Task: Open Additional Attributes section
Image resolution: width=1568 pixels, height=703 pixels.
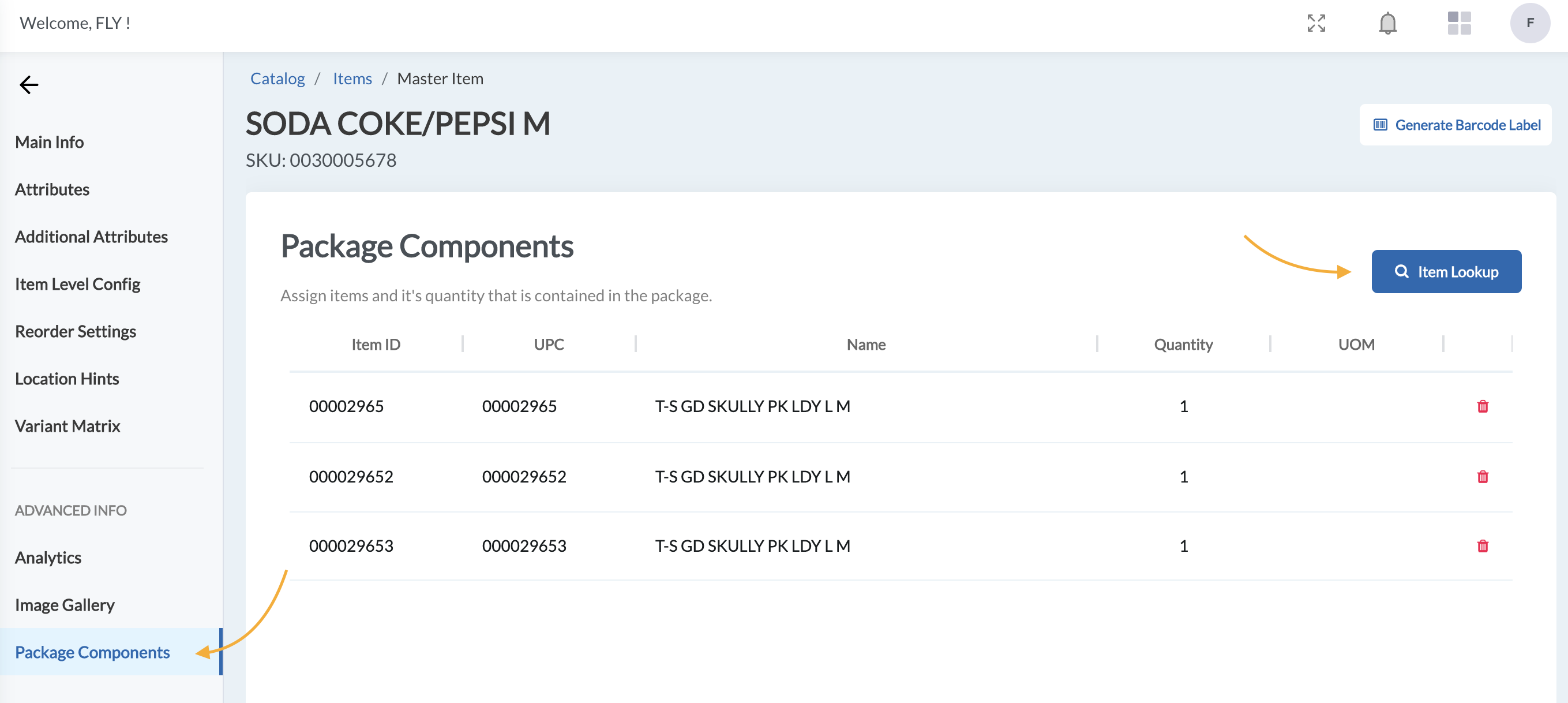Action: point(91,237)
